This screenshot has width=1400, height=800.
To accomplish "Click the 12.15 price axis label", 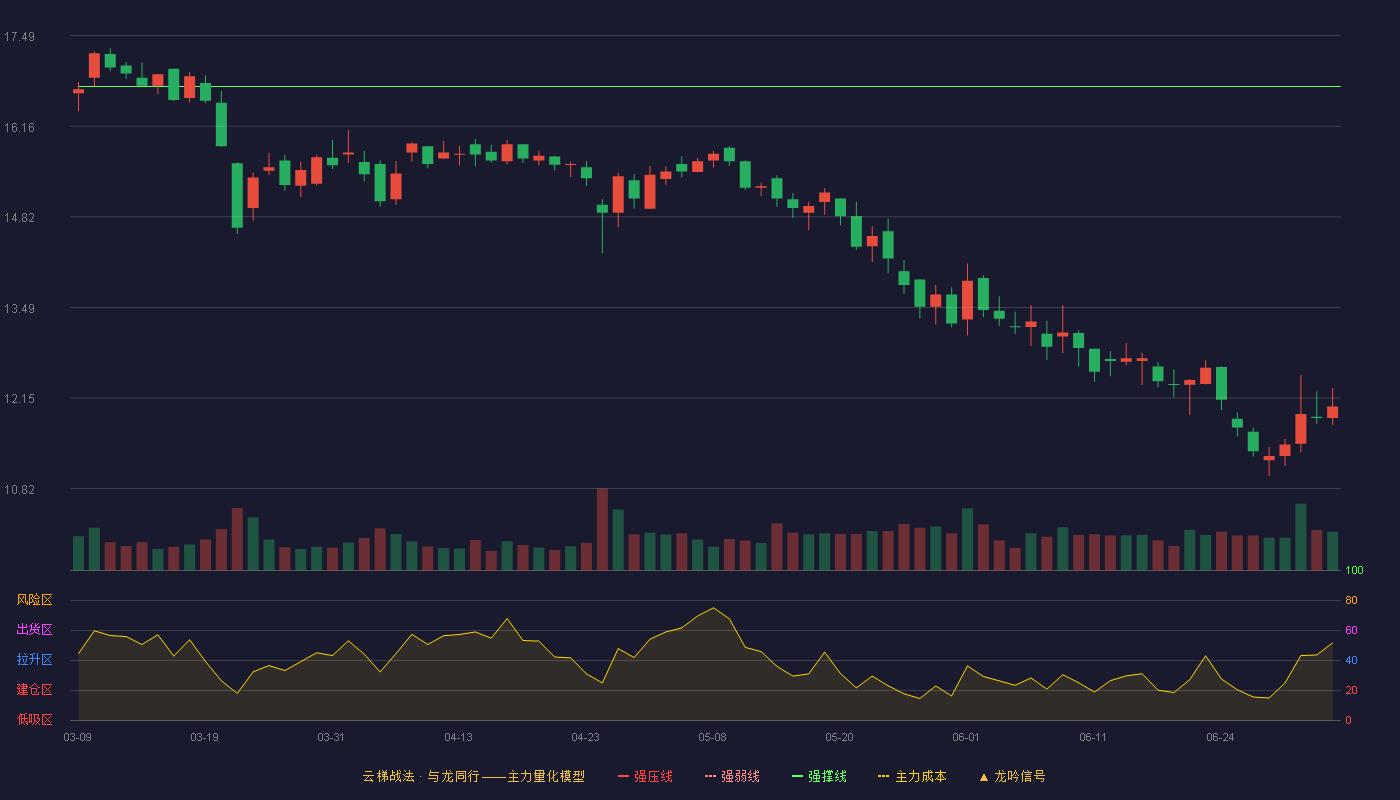I will 19,399.
